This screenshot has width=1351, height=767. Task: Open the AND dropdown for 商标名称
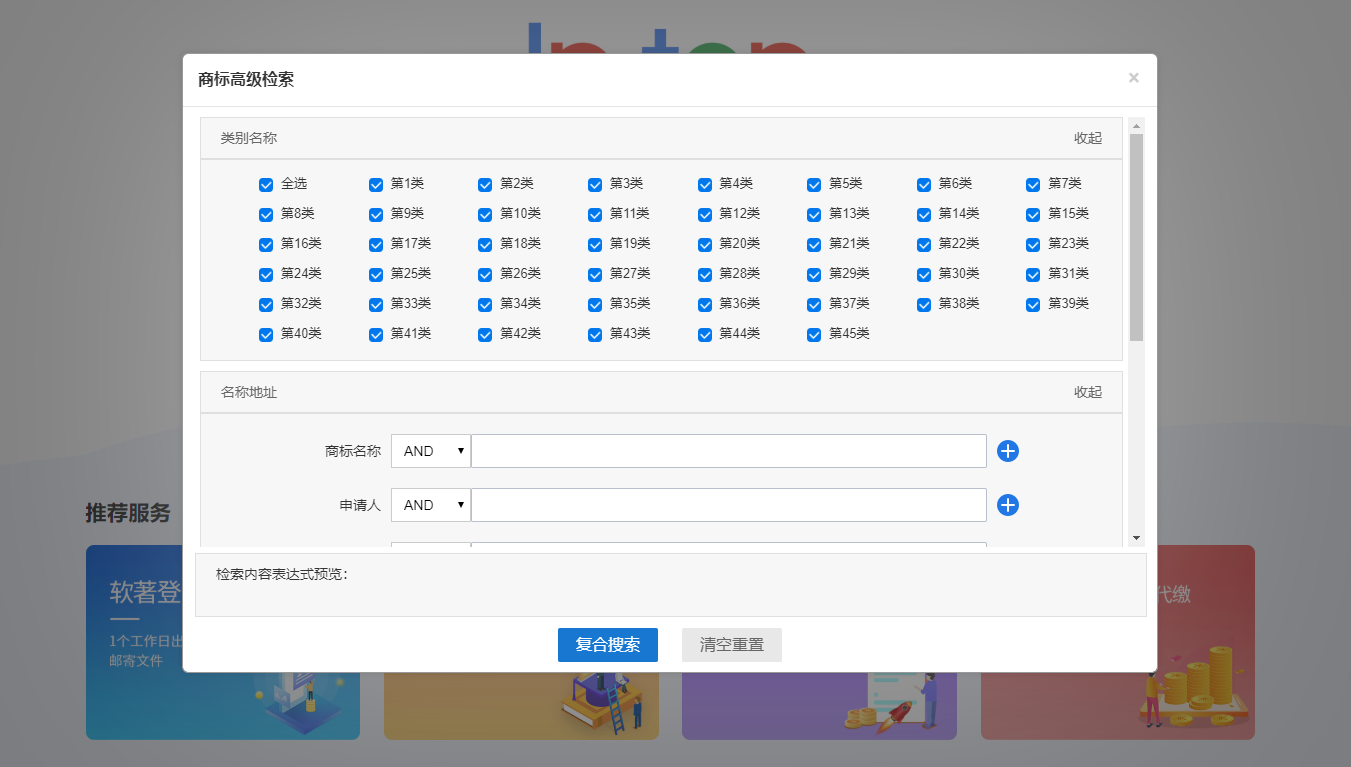(431, 451)
